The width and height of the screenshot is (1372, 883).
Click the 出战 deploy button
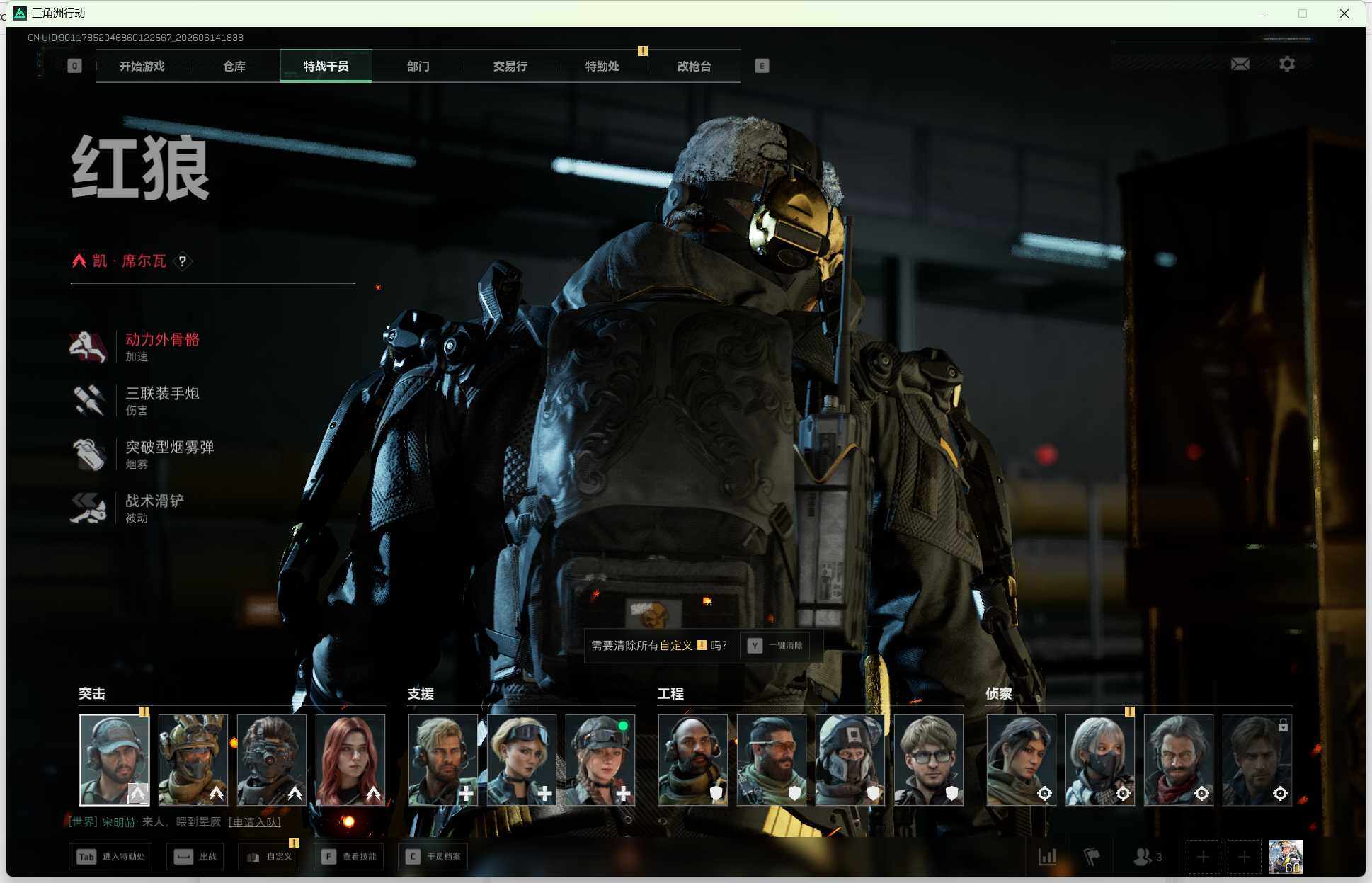(197, 857)
